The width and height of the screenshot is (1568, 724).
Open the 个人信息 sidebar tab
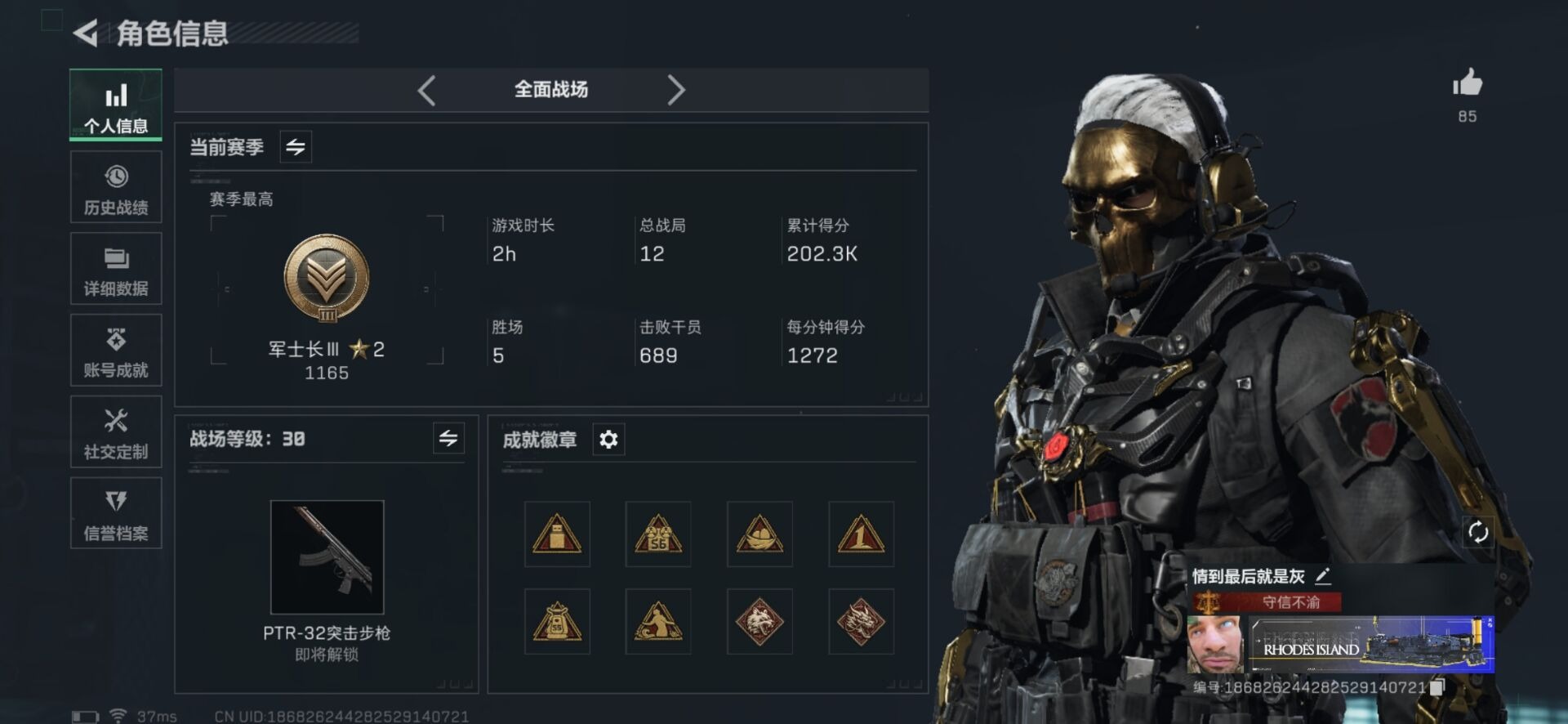point(116,105)
